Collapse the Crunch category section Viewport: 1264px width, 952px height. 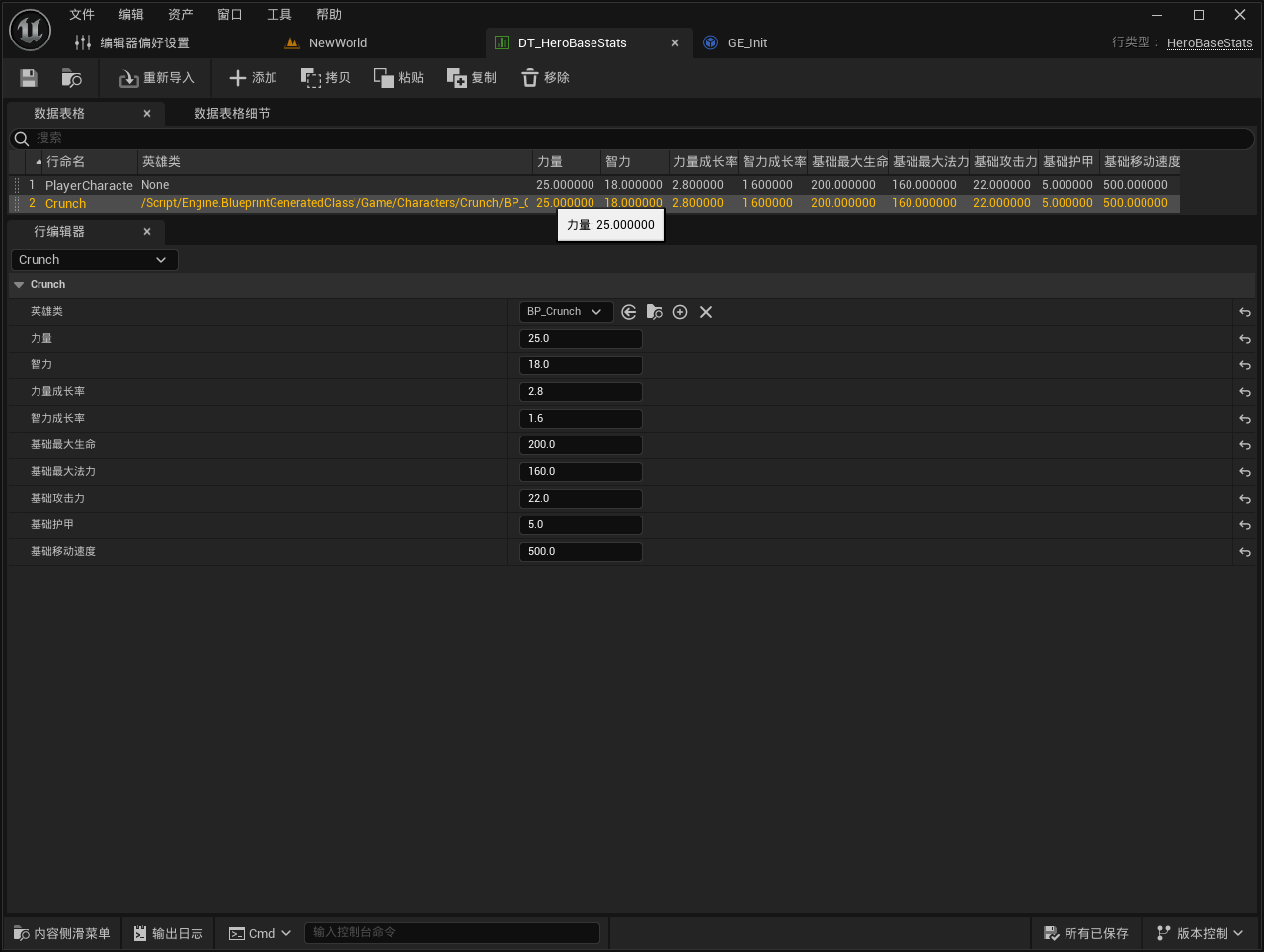(19, 285)
